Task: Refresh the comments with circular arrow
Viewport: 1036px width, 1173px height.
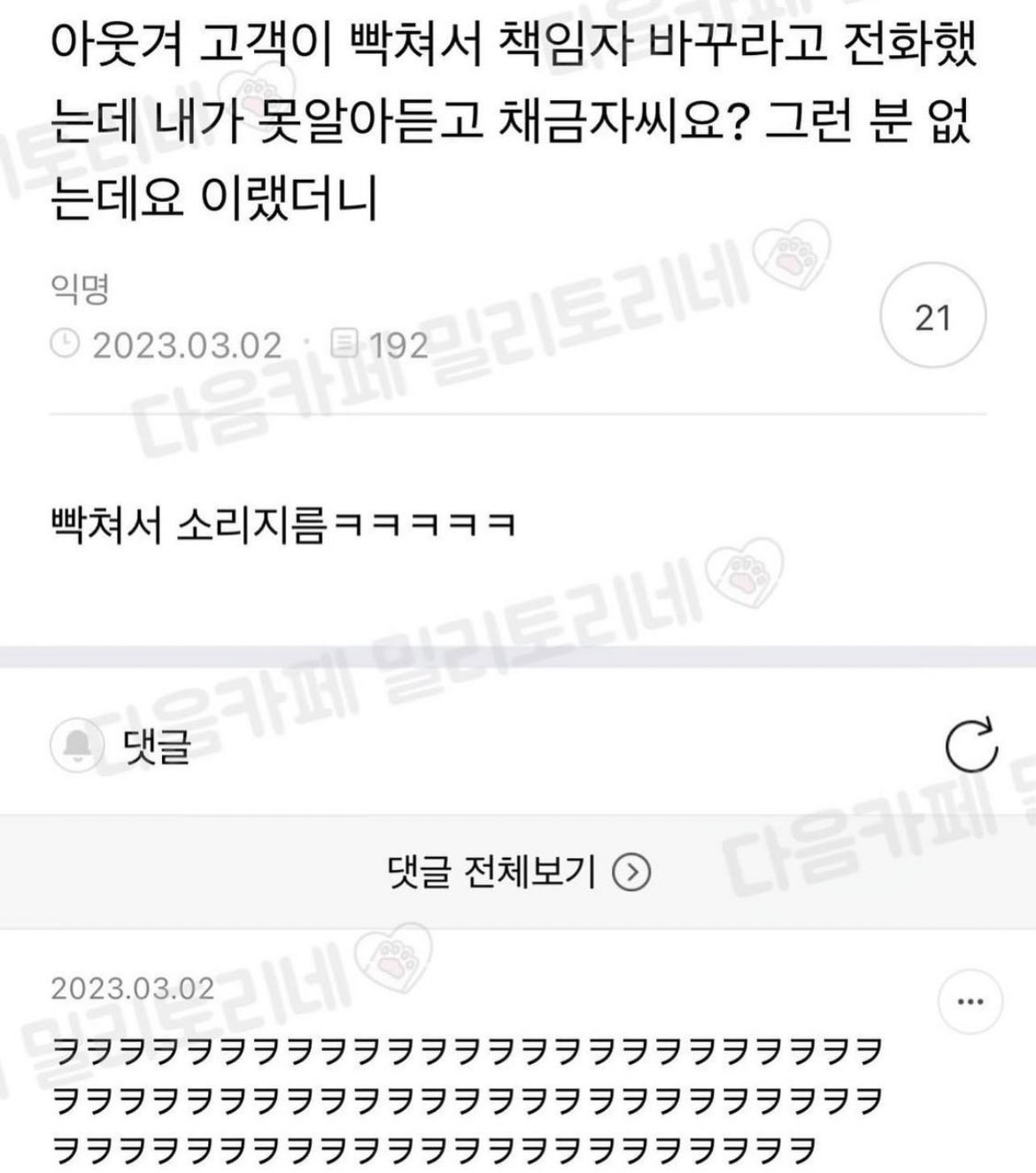Action: click(x=971, y=746)
